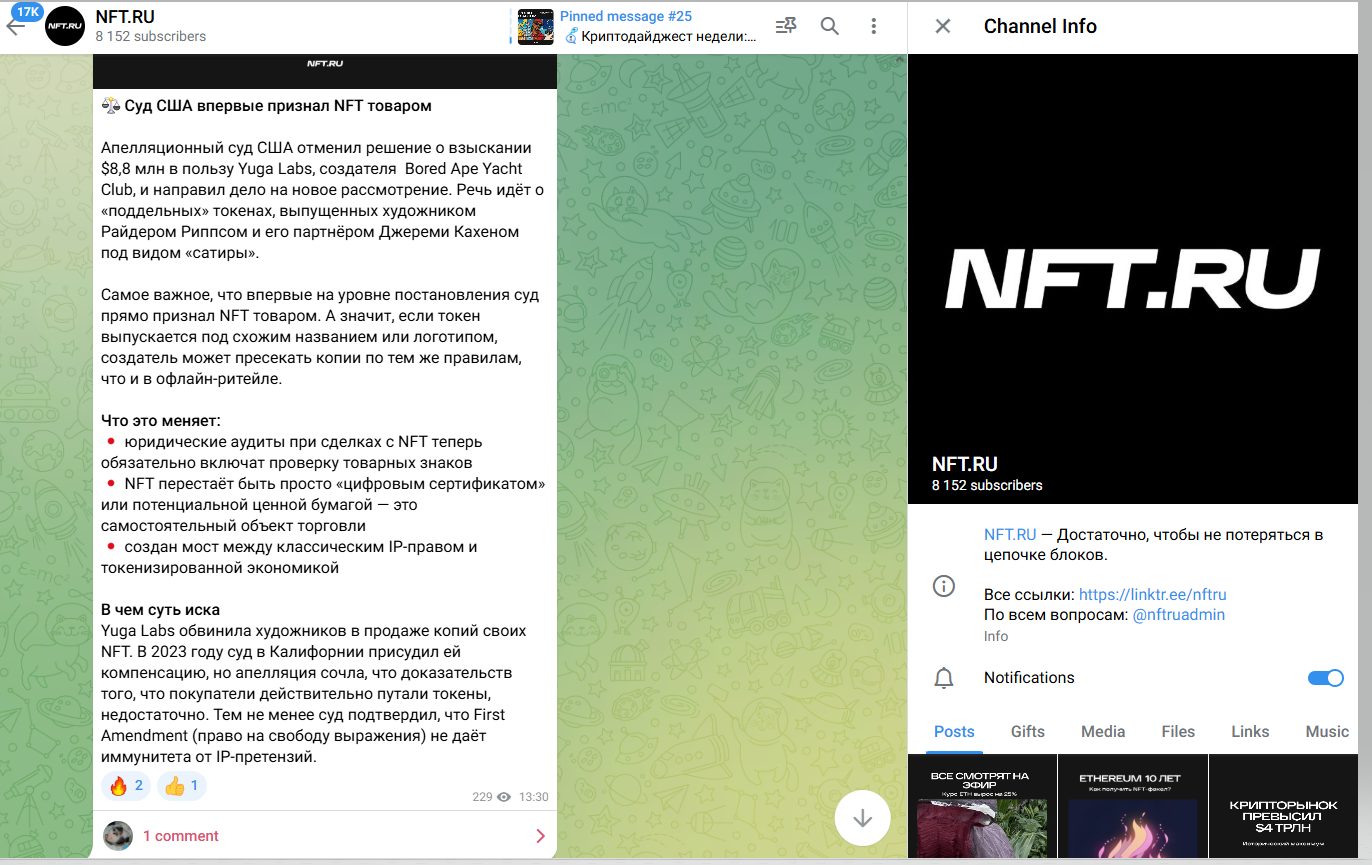Click the Notifications bell icon
This screenshot has width=1372, height=865.
click(943, 678)
